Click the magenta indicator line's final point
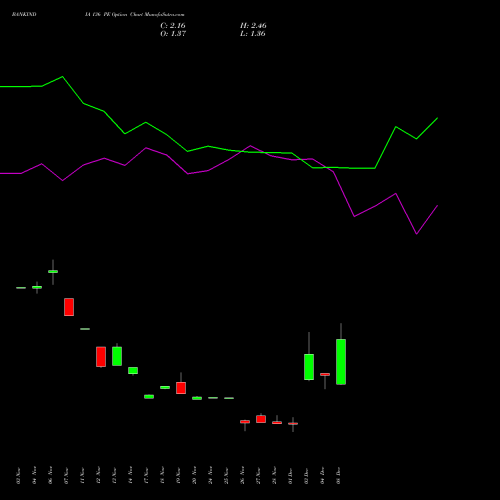The image size is (500, 500). pyautogui.click(x=437, y=206)
